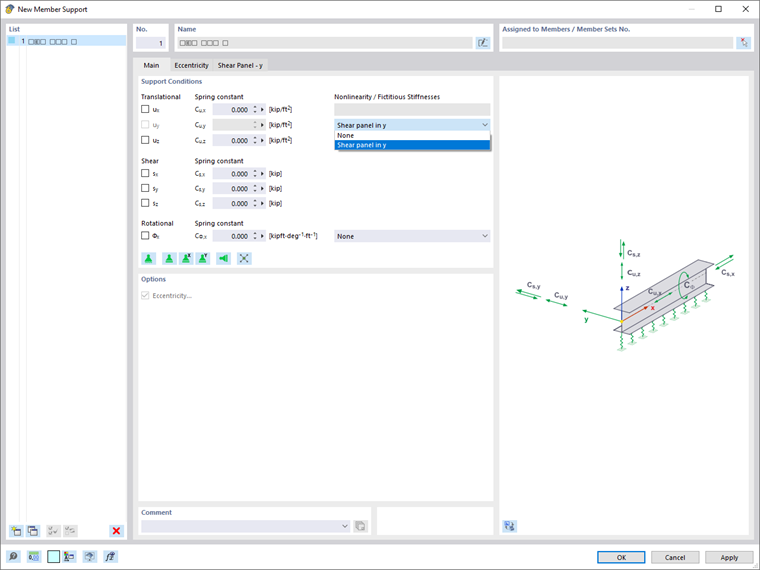Open the color display settings icon
The width and height of the screenshot is (760, 570).
coord(69,556)
